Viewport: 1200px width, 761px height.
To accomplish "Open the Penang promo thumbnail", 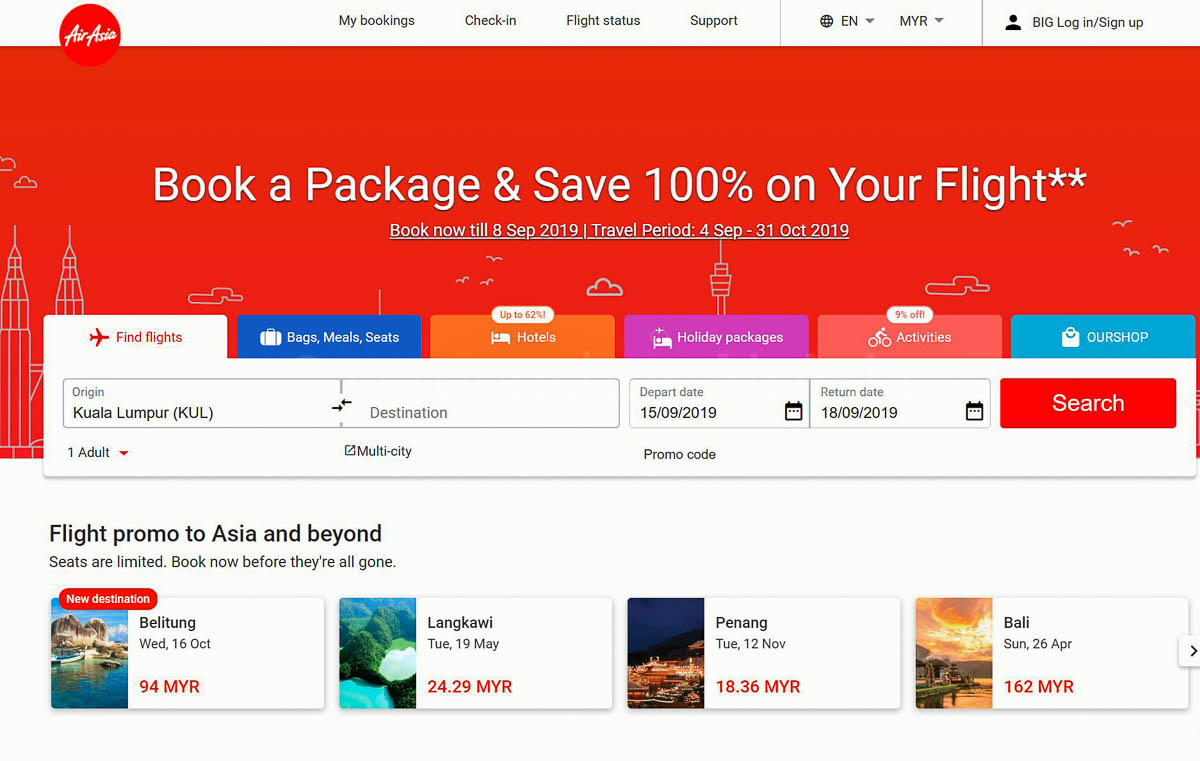I will (666, 653).
